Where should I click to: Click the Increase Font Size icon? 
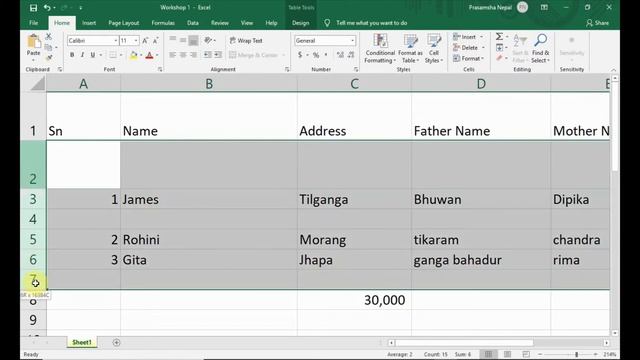coord(145,40)
